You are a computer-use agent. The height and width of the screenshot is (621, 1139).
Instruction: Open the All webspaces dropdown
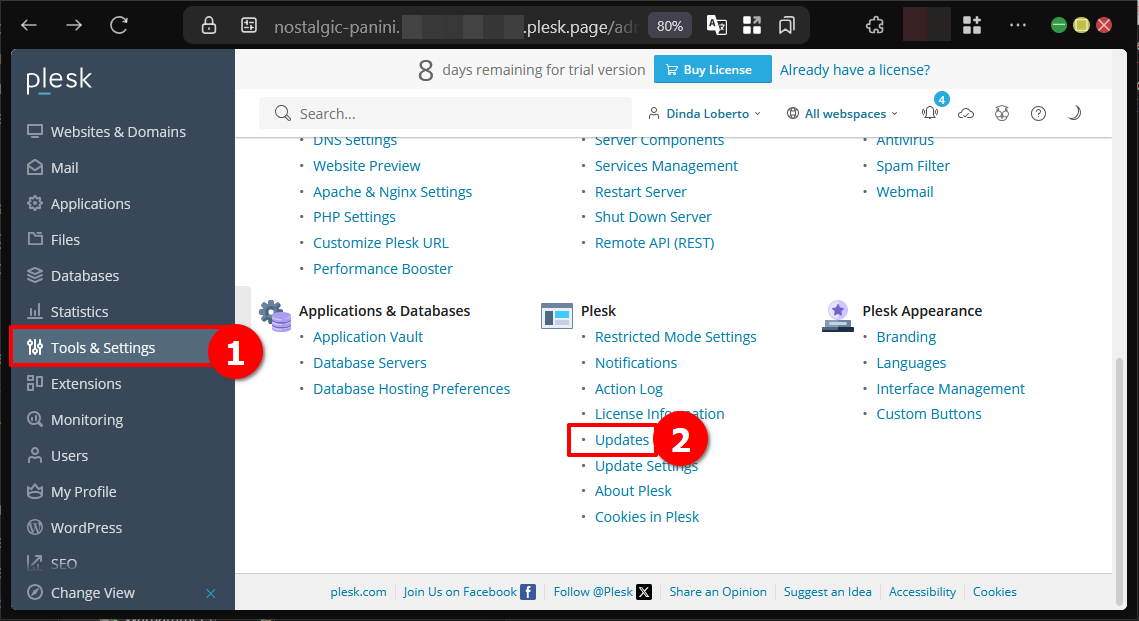click(x=843, y=113)
